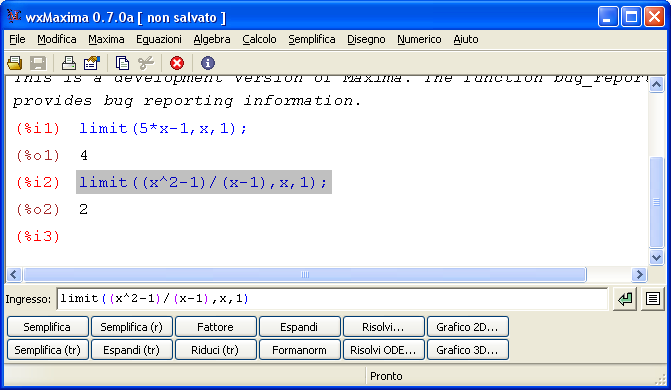Open the Algebra menu

(x=212, y=39)
